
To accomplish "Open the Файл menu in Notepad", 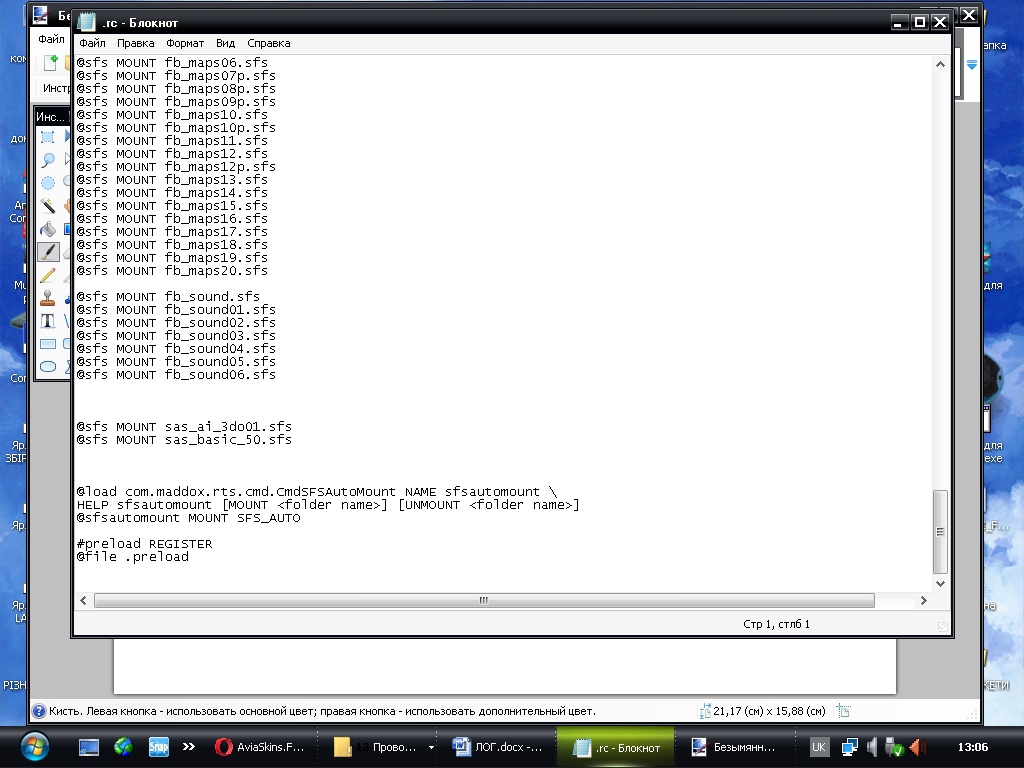I will 92,43.
